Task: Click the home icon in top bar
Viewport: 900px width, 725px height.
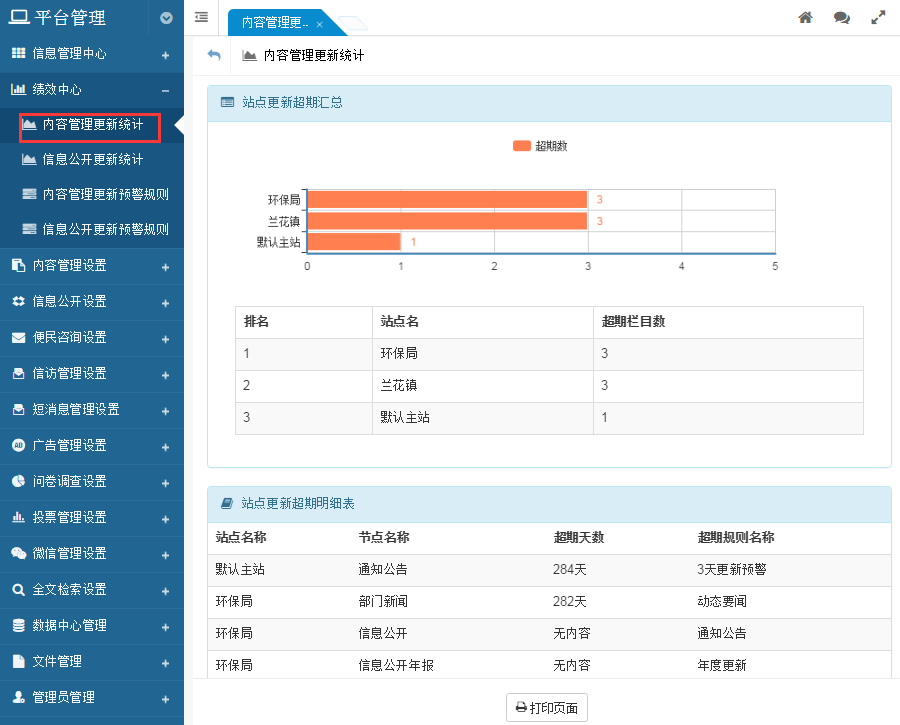Action: (x=805, y=18)
